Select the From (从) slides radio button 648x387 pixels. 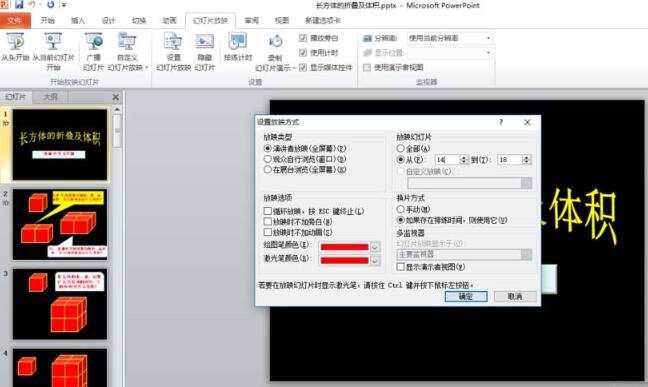coord(400,159)
